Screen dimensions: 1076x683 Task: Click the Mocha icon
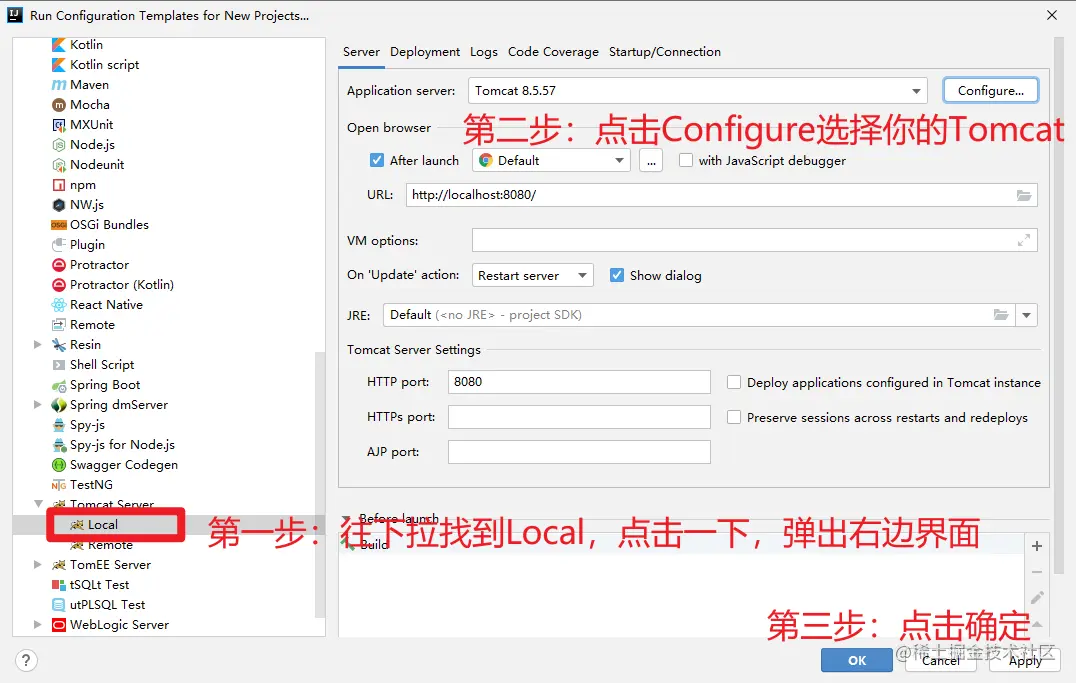pos(59,105)
